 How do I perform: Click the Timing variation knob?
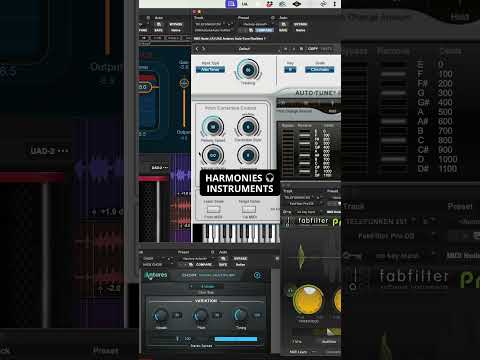click(x=241, y=315)
